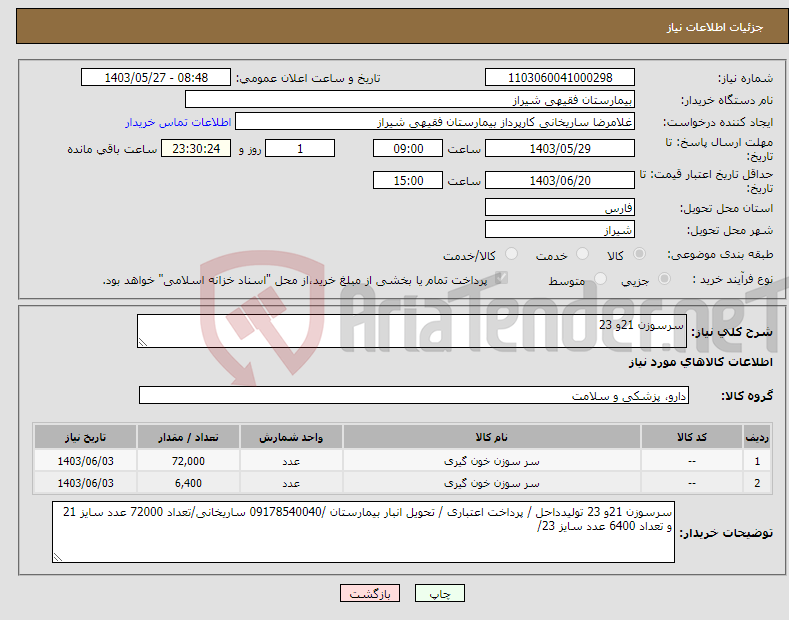Viewport: 789px width, 620px height.
Task: Click the ردیف column header
Action: coord(757,437)
